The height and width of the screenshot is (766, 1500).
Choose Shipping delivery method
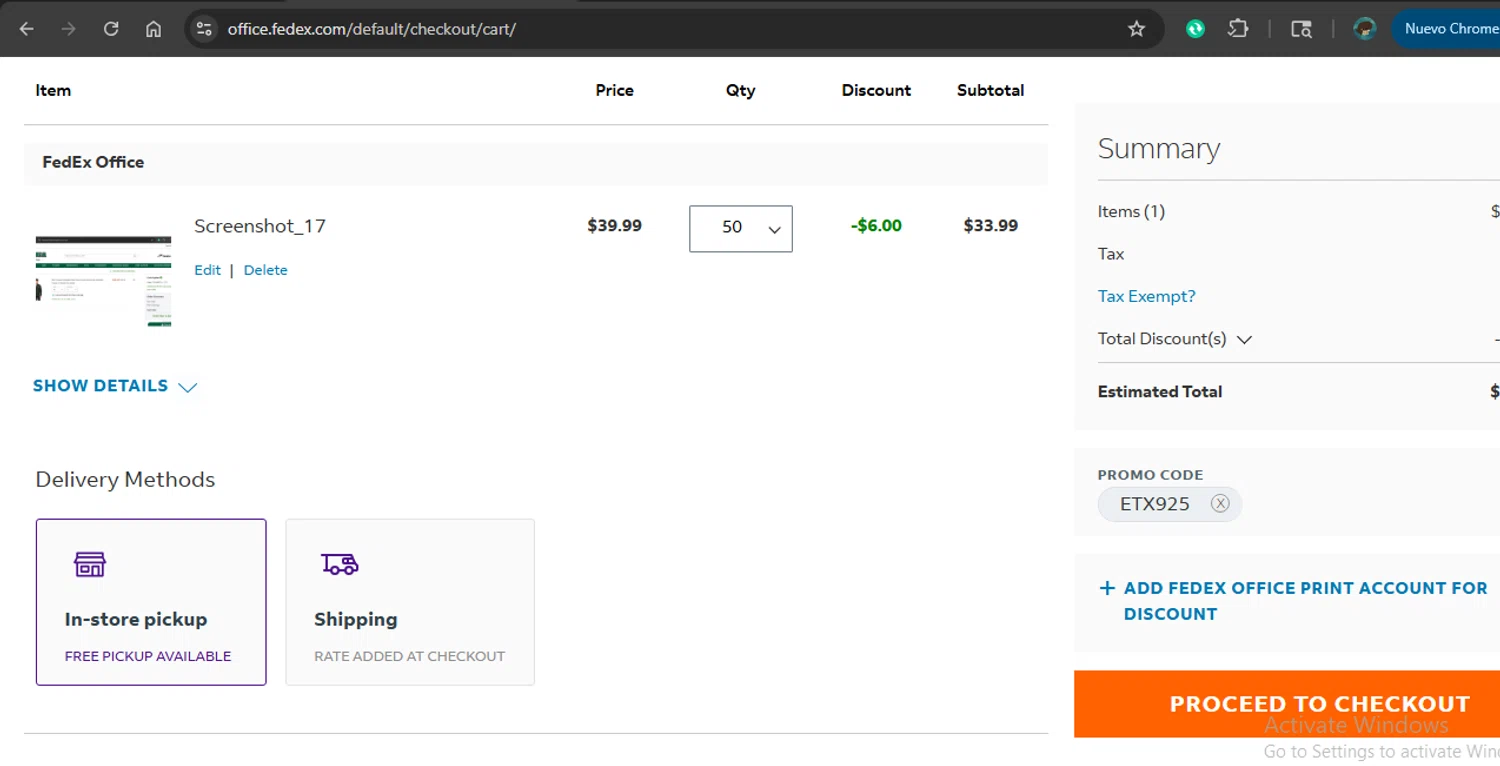410,602
